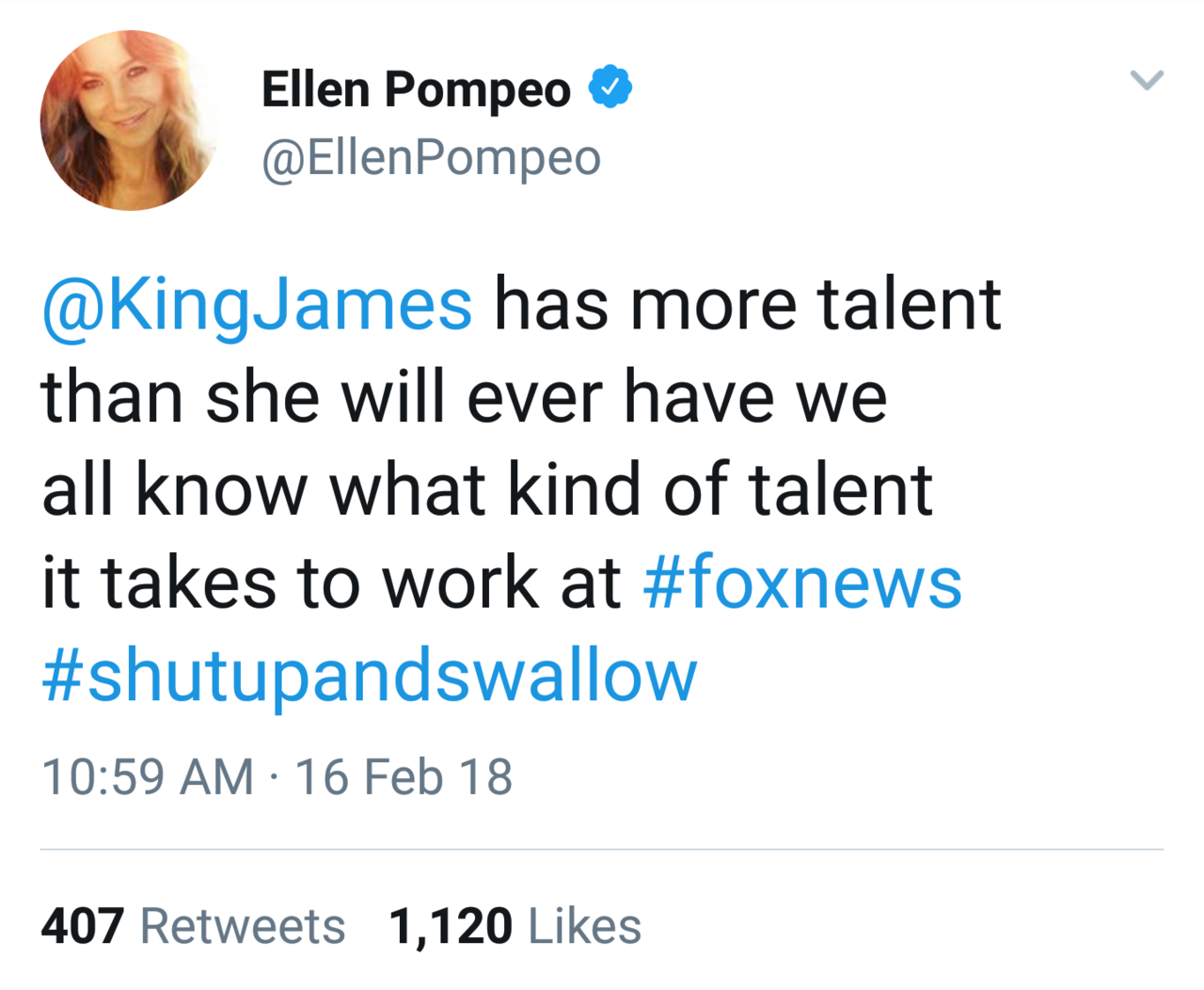Click the "all know what kind of talent" line
Screen dimensions: 1204x990
click(487, 489)
